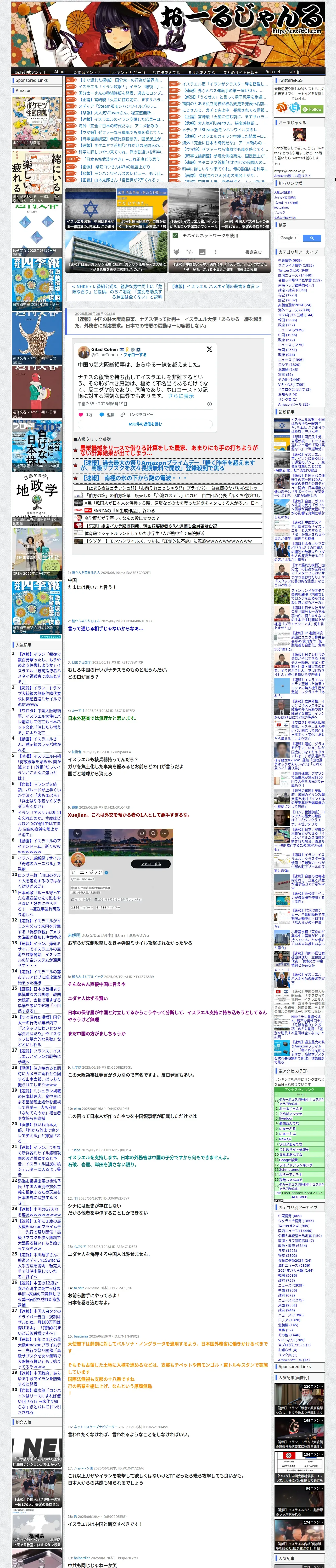This screenshot has width=336, height=1568.
Task: Click さらに表示 in the embedded tweet
Action: 181,396
